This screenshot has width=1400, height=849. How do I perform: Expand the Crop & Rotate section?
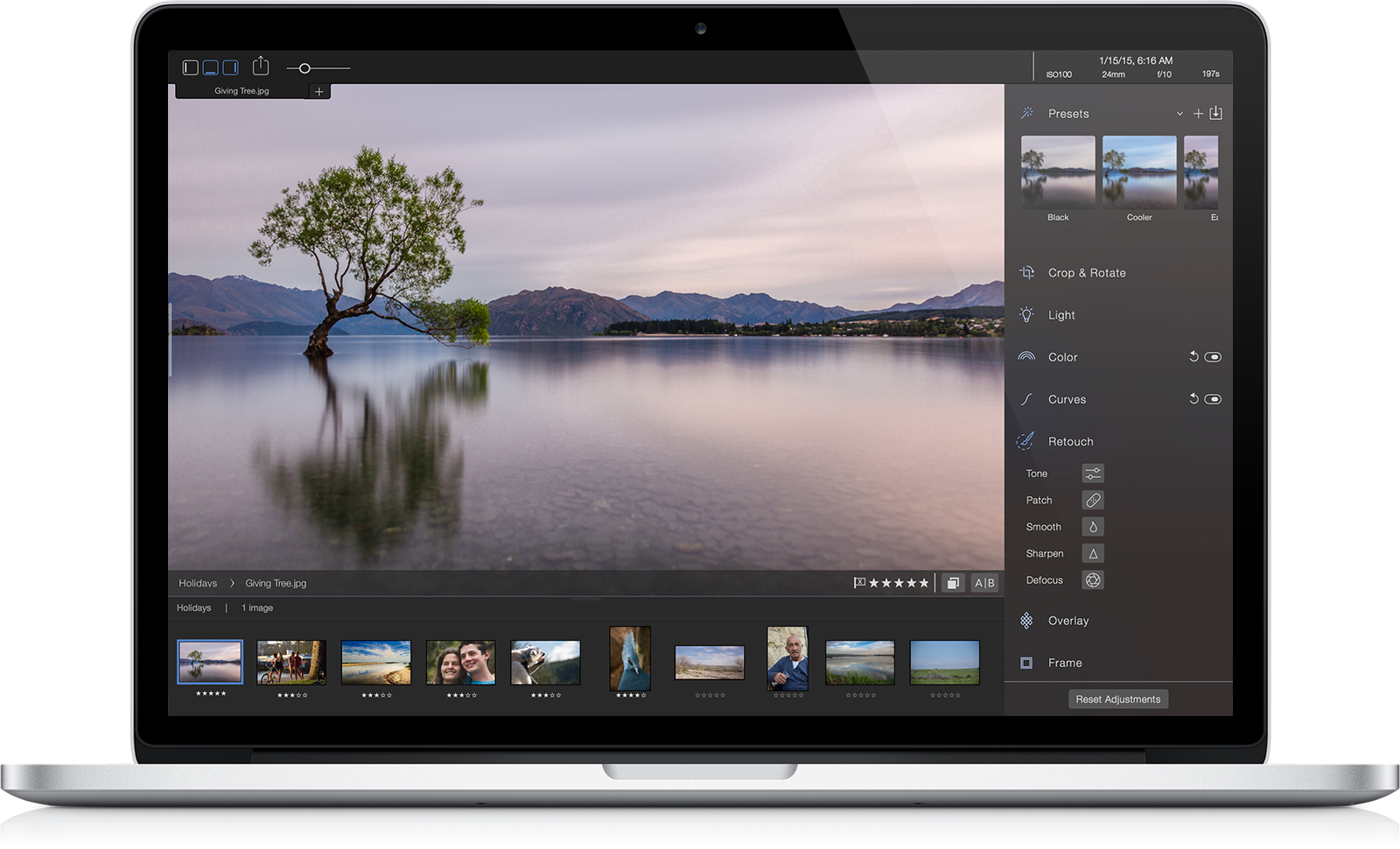1087,273
